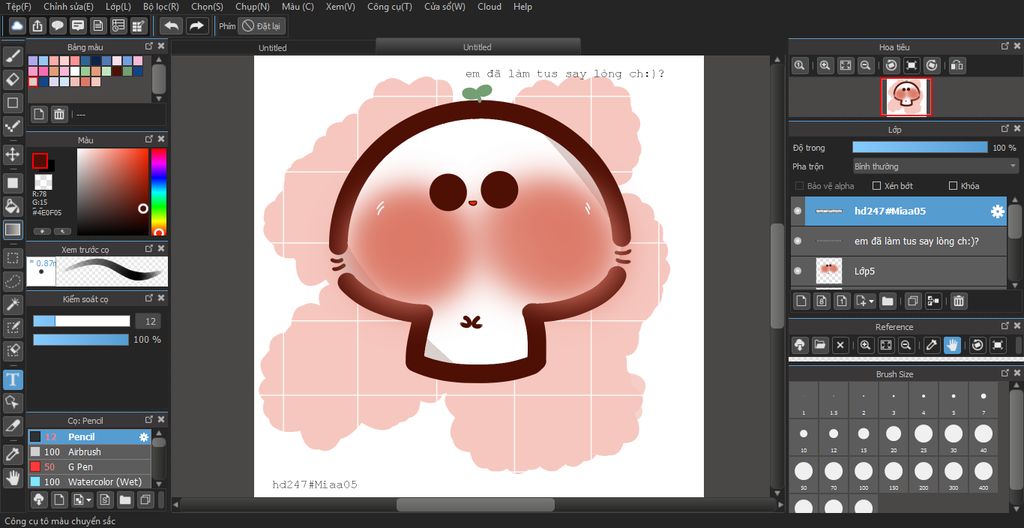The height and width of the screenshot is (528, 1024).
Task: Delete layer using trash icon in Layer panel
Action: pyautogui.click(x=958, y=301)
